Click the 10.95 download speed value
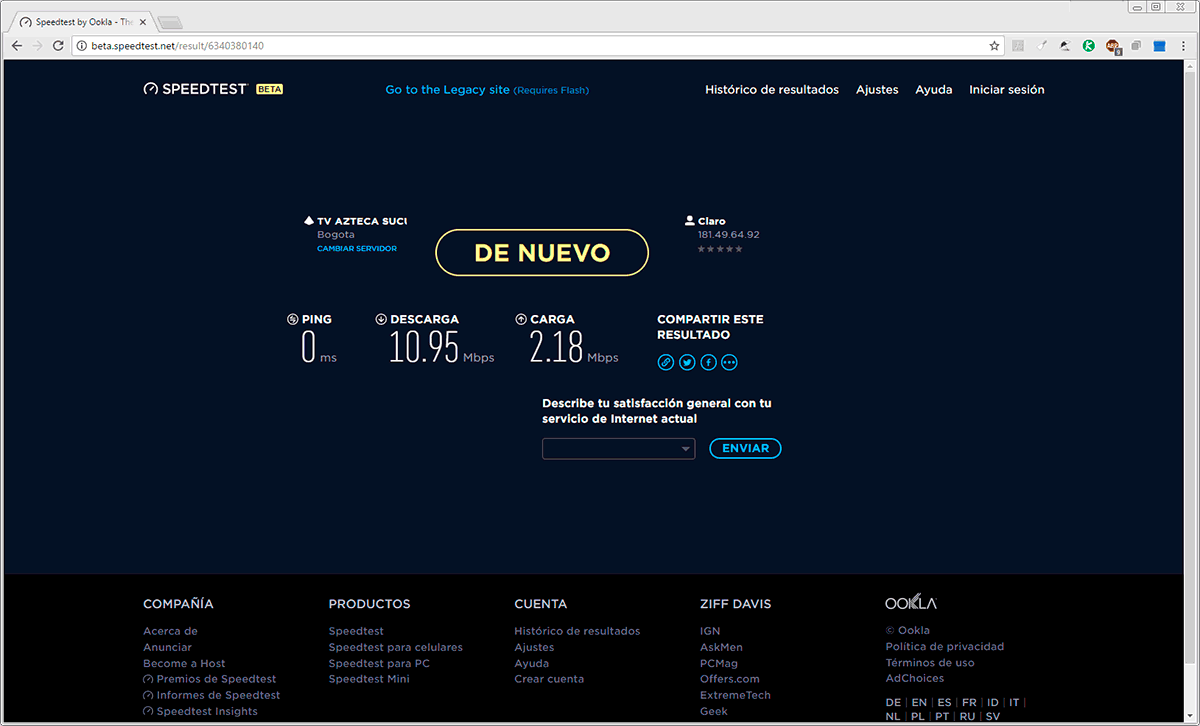The width and height of the screenshot is (1200, 726). point(424,347)
